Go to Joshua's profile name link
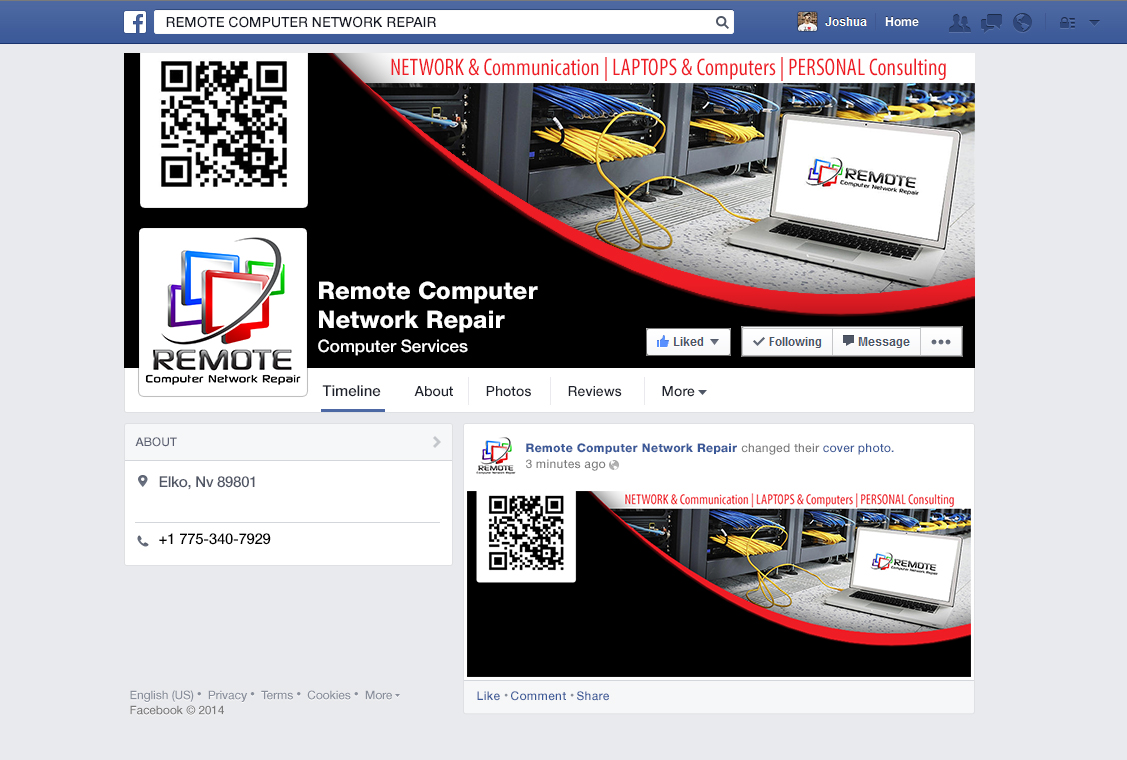This screenshot has width=1127, height=760. [845, 22]
